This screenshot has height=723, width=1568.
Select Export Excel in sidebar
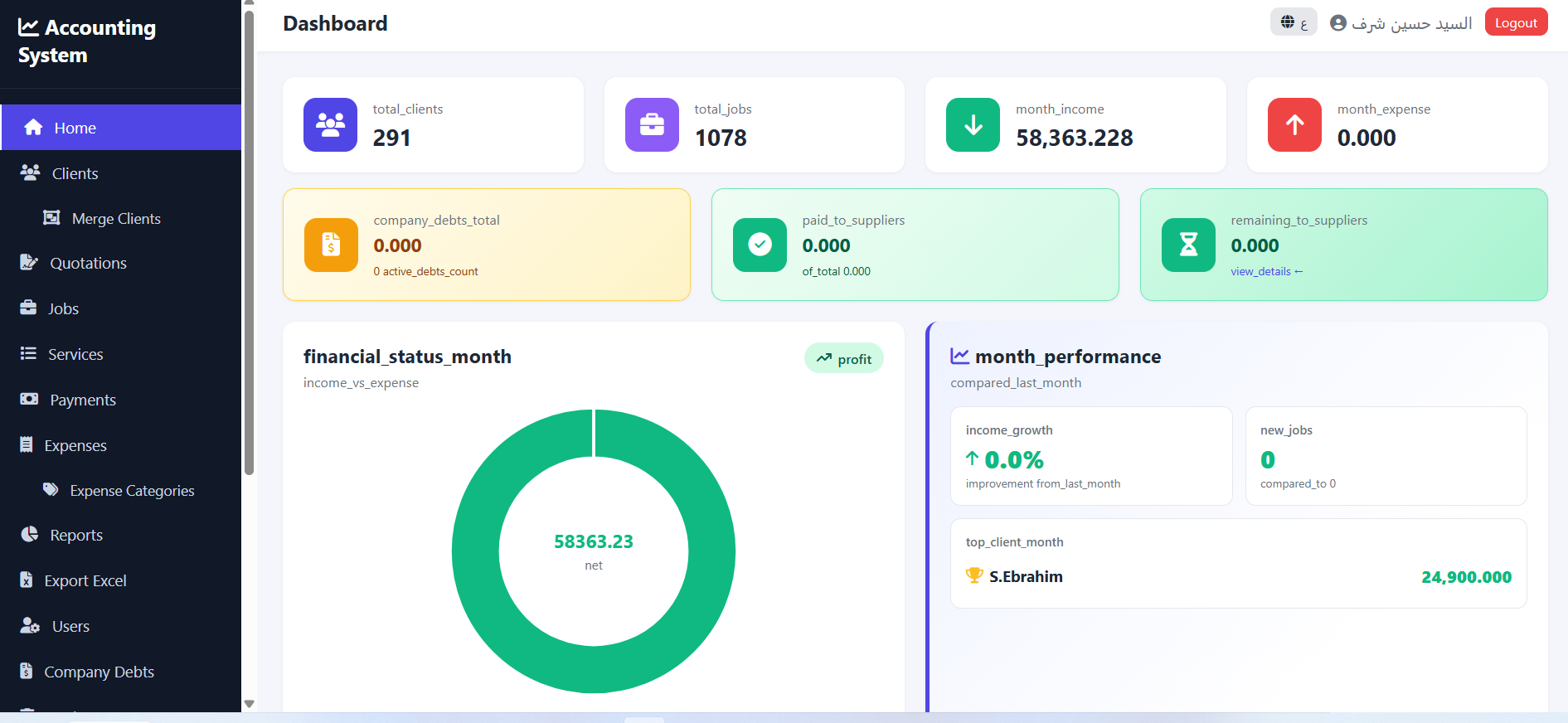[121, 580]
